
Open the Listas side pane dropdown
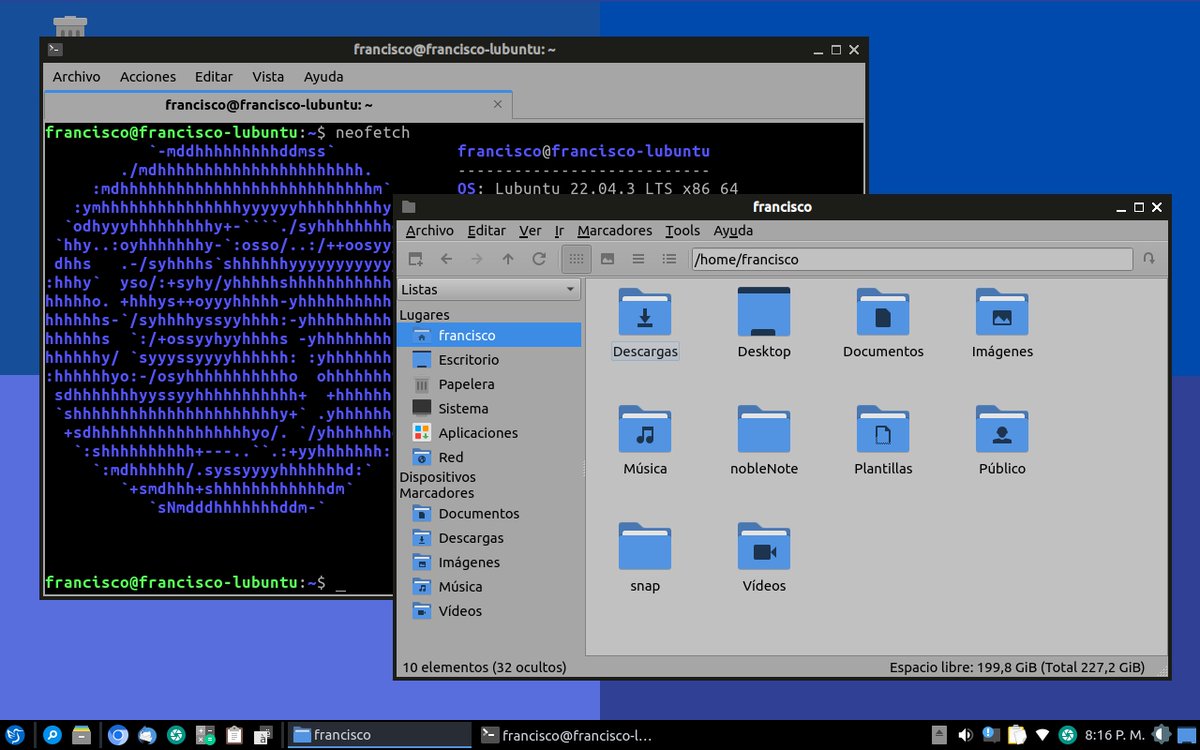point(489,289)
